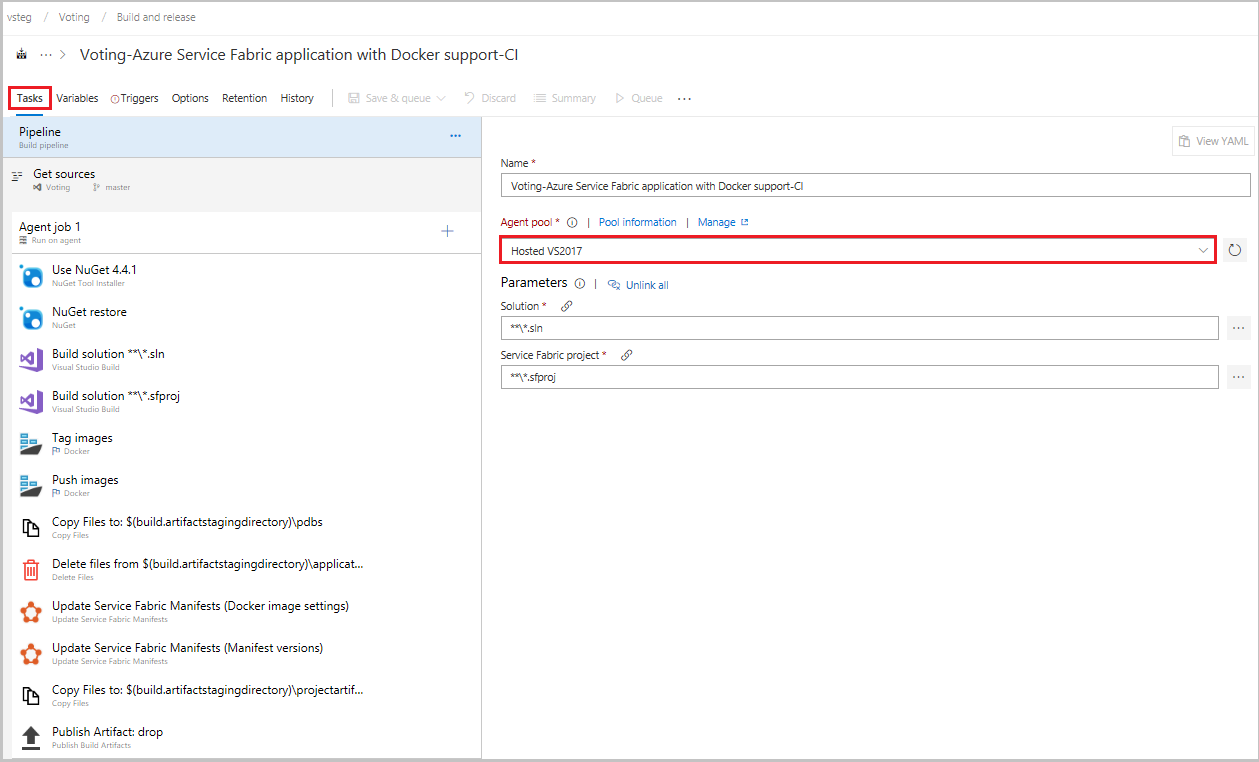The image size is (1259, 762).
Task: Expand the Save & queue dropdown arrow
Action: tap(441, 98)
